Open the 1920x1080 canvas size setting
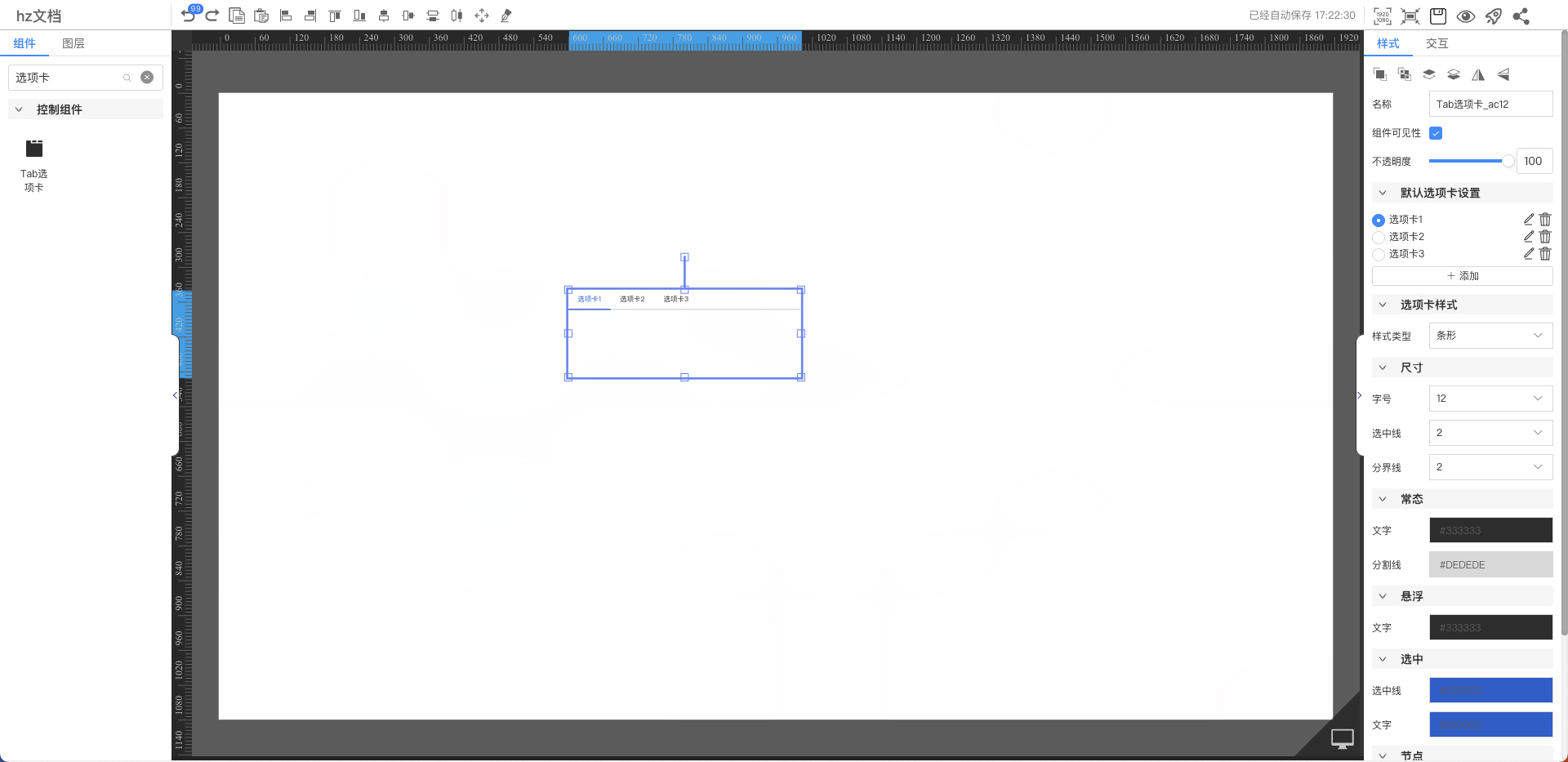Viewport: 1568px width, 762px height. (x=1383, y=16)
